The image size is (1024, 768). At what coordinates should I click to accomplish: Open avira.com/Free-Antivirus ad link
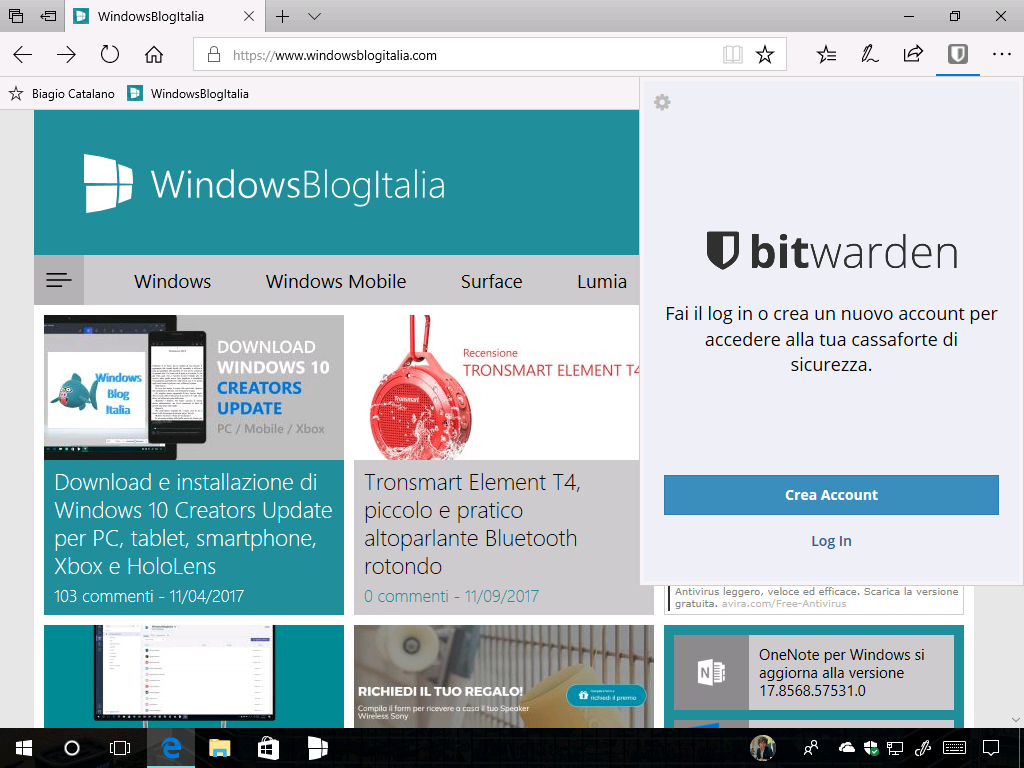coord(784,604)
